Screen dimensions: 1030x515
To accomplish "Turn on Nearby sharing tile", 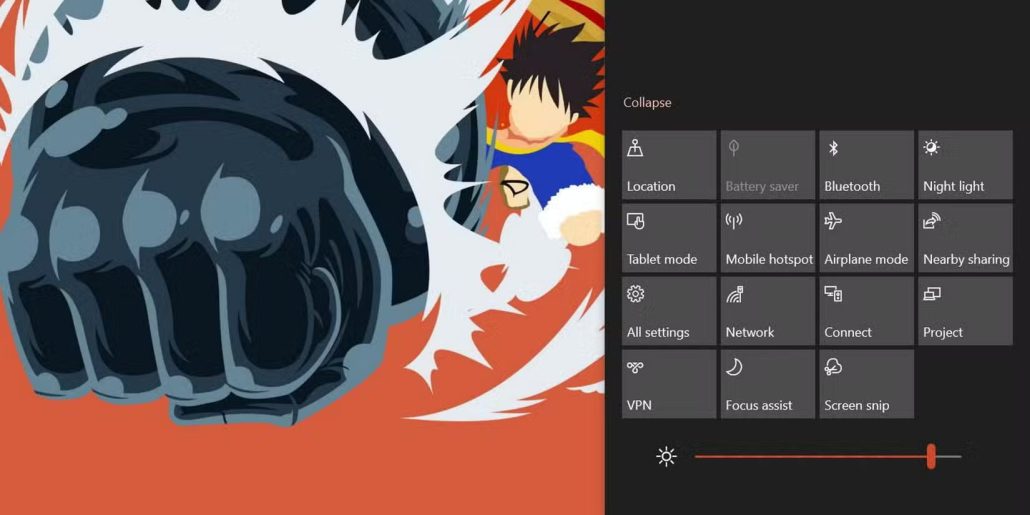I will click(x=965, y=238).
